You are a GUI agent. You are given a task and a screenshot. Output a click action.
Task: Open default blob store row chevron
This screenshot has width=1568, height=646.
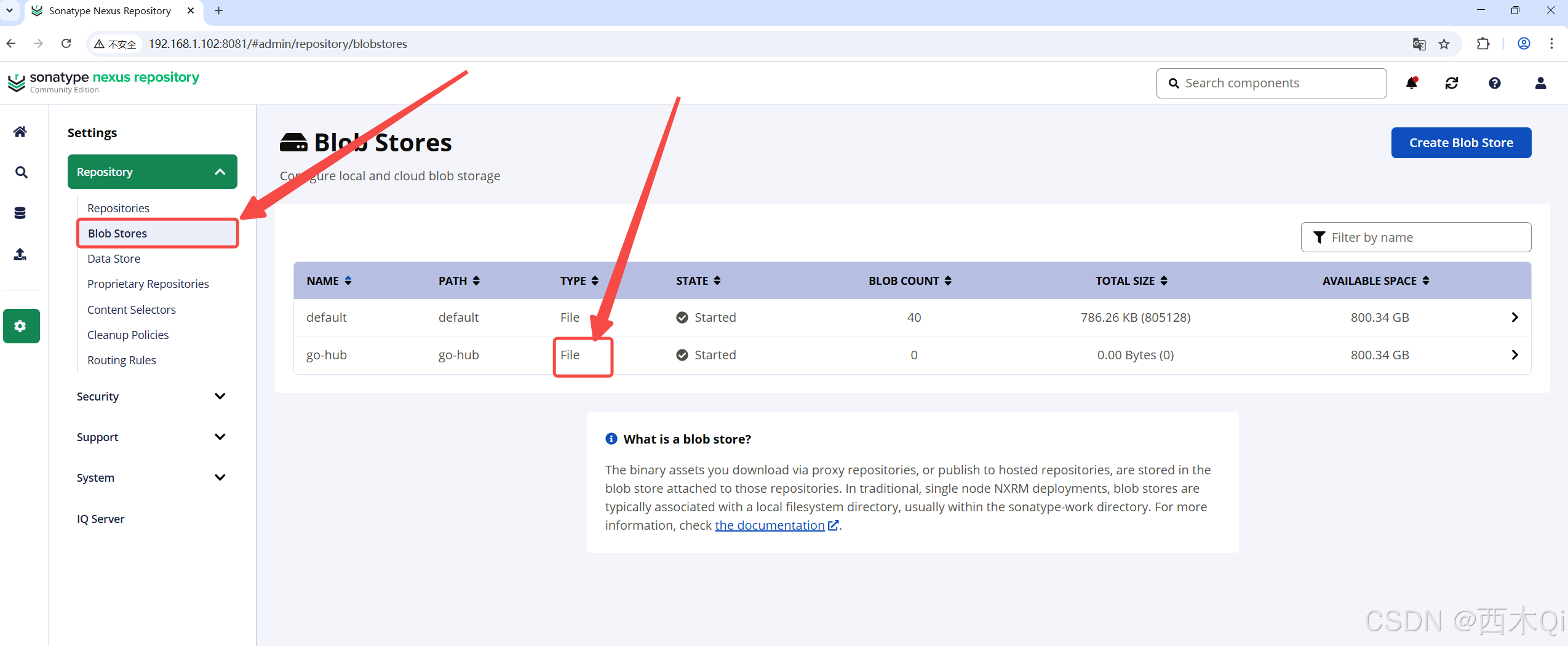1514,317
